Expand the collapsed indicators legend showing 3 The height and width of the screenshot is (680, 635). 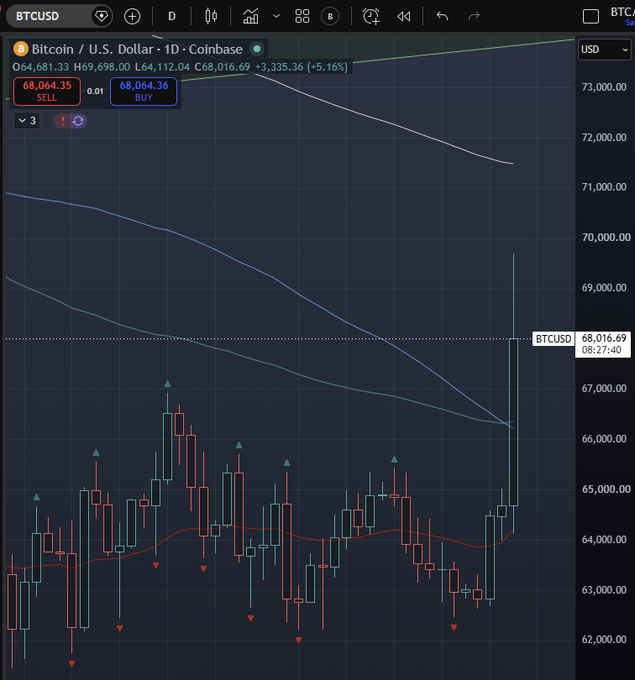click(27, 121)
